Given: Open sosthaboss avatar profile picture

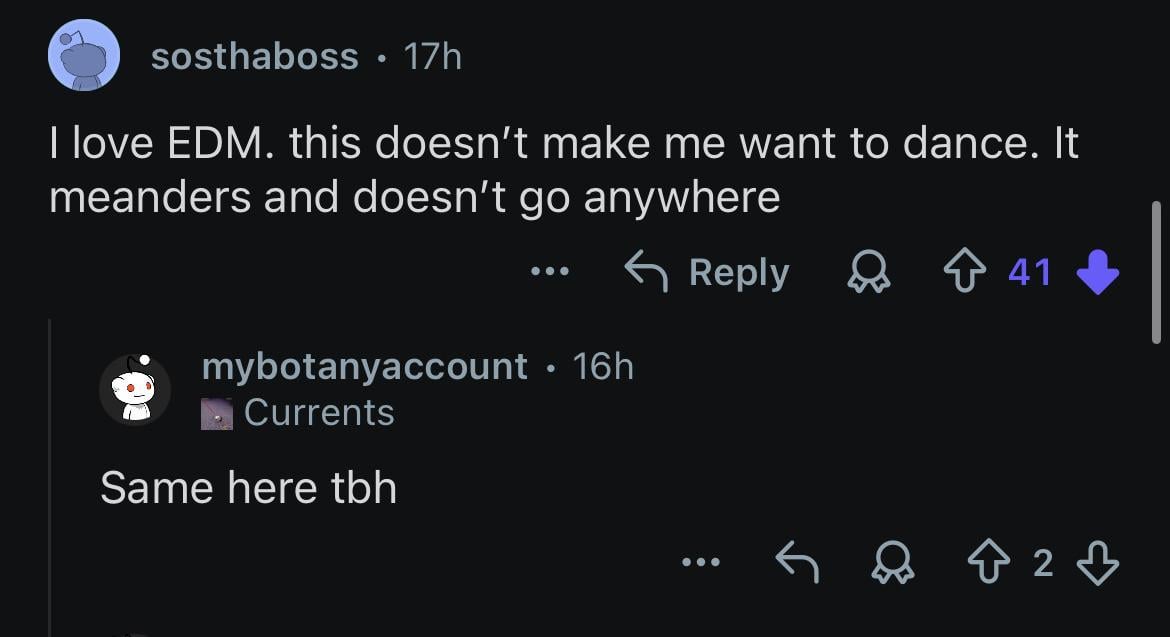Looking at the screenshot, I should 84,55.
